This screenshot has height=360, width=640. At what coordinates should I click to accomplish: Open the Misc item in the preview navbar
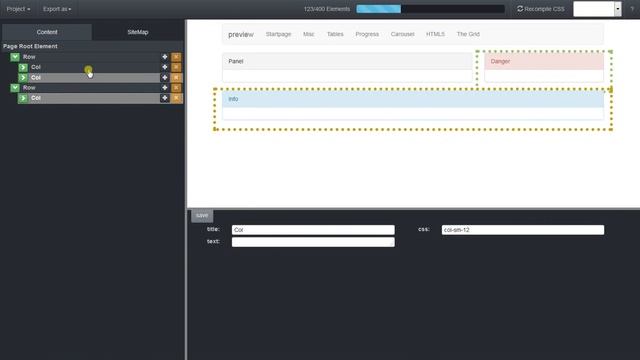[309, 34]
